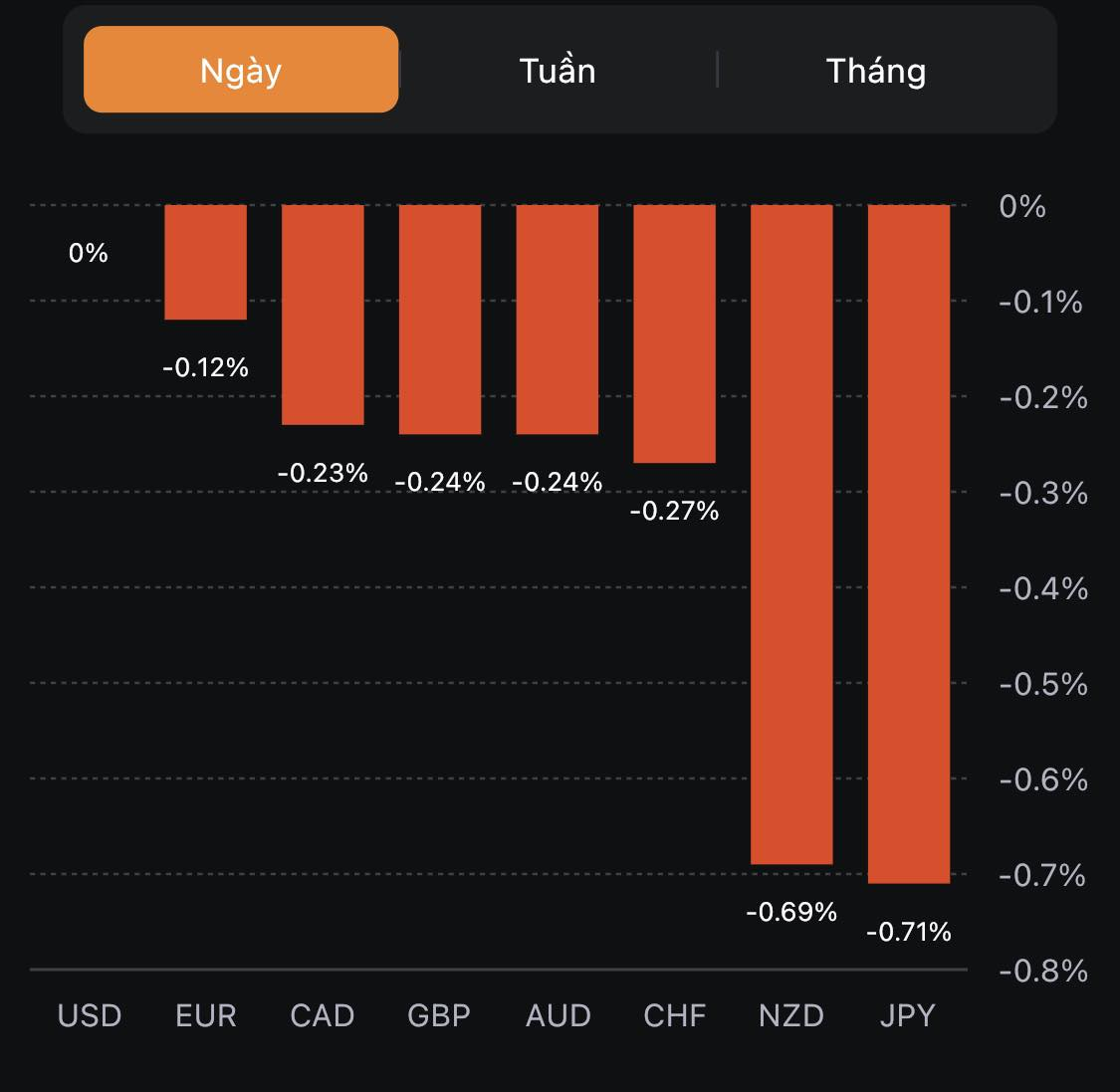Select the AUD bar in chart
This screenshot has height=1092, width=1120.
[x=558, y=320]
